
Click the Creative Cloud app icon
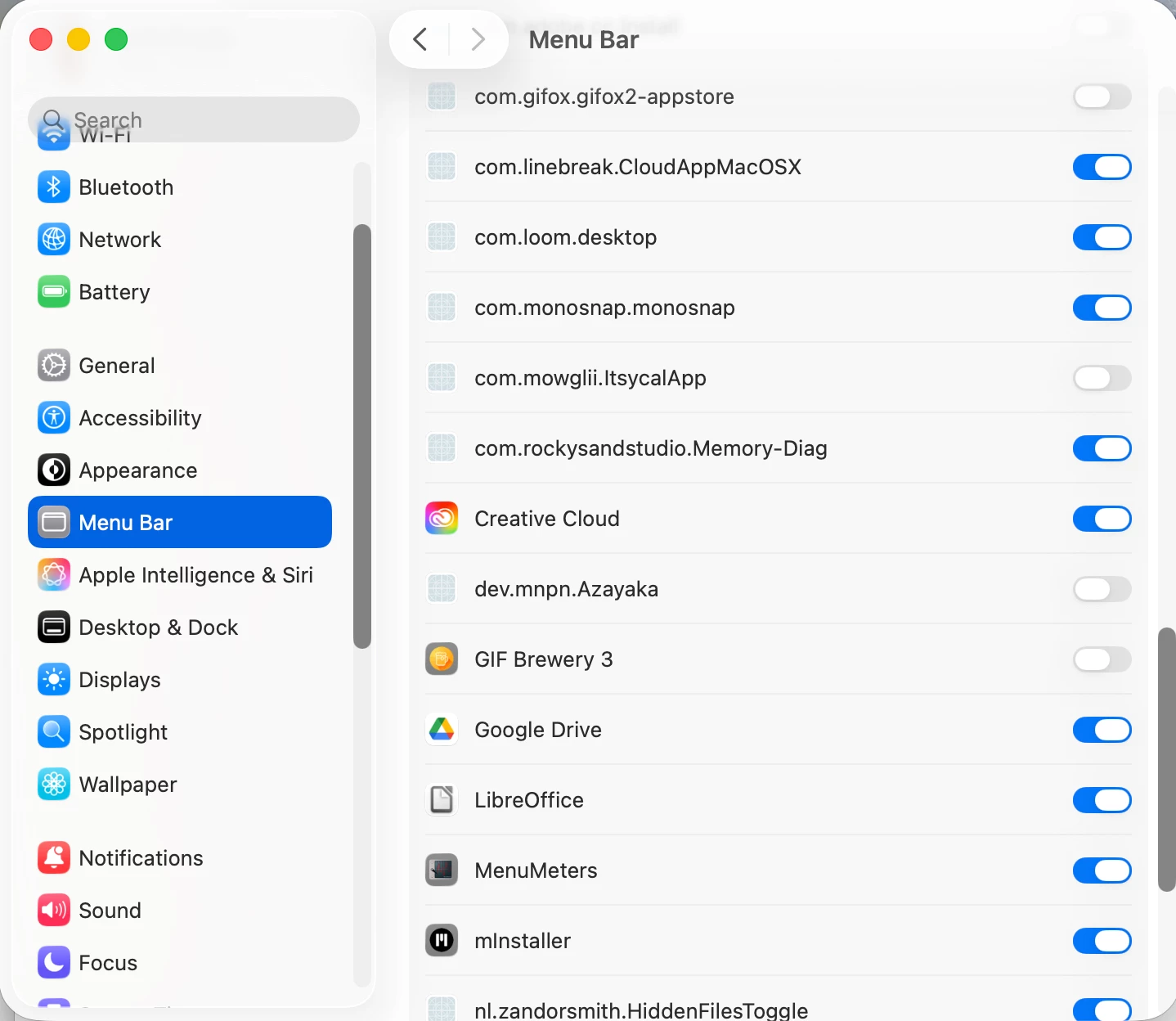point(442,519)
